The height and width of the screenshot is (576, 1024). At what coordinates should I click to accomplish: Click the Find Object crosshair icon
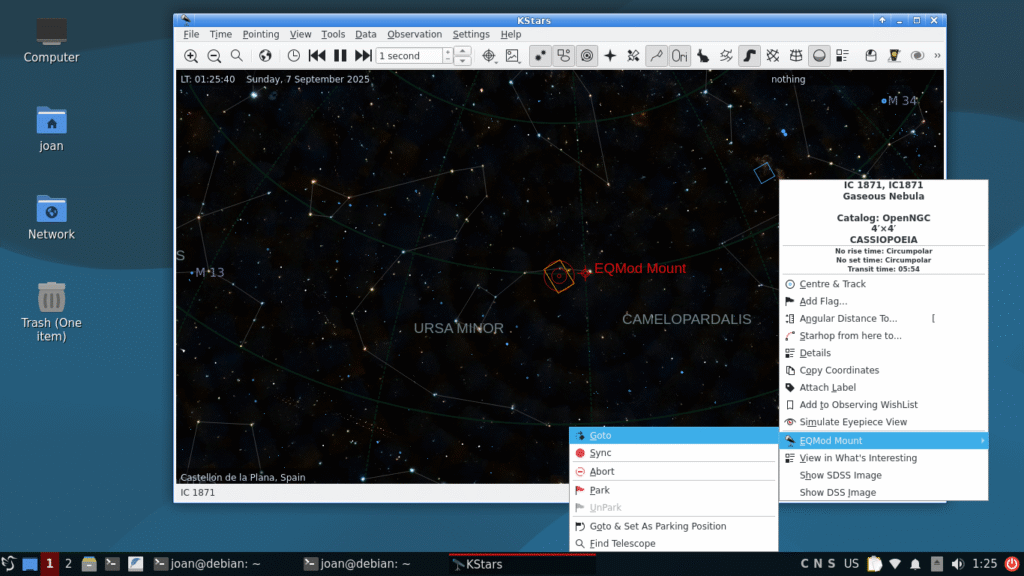tap(489, 56)
